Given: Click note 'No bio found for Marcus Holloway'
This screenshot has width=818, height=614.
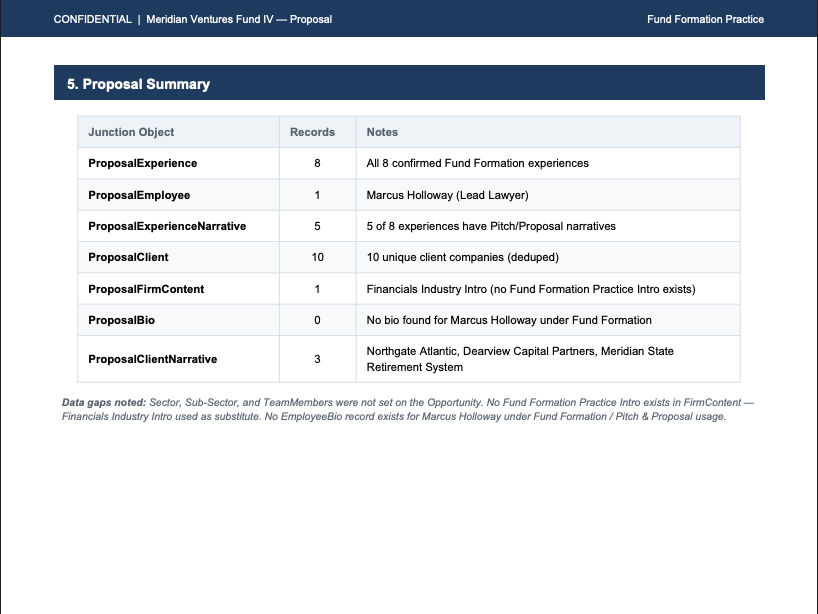Looking at the screenshot, I should (509, 320).
